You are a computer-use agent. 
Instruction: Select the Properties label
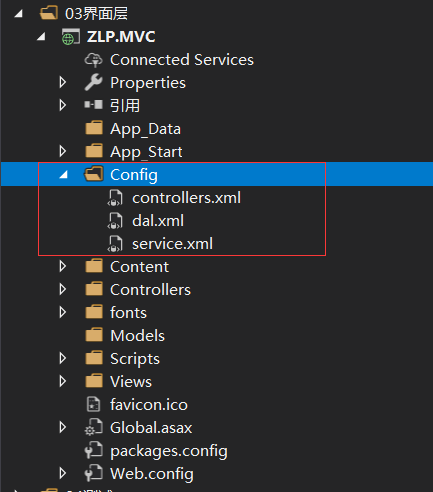point(148,83)
